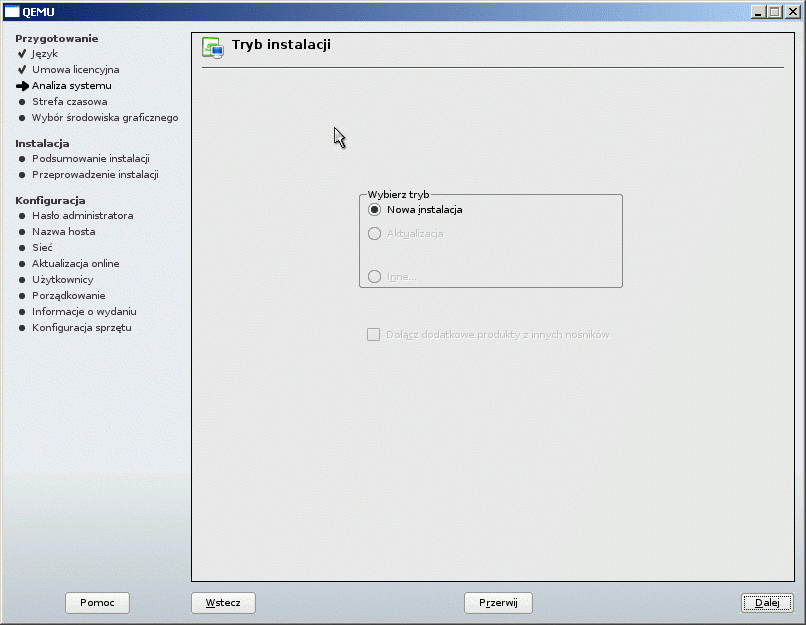Click Konfiguracja sprzętu sidebar item
Image resolution: width=806 pixels, height=625 pixels.
pyautogui.click(x=81, y=328)
